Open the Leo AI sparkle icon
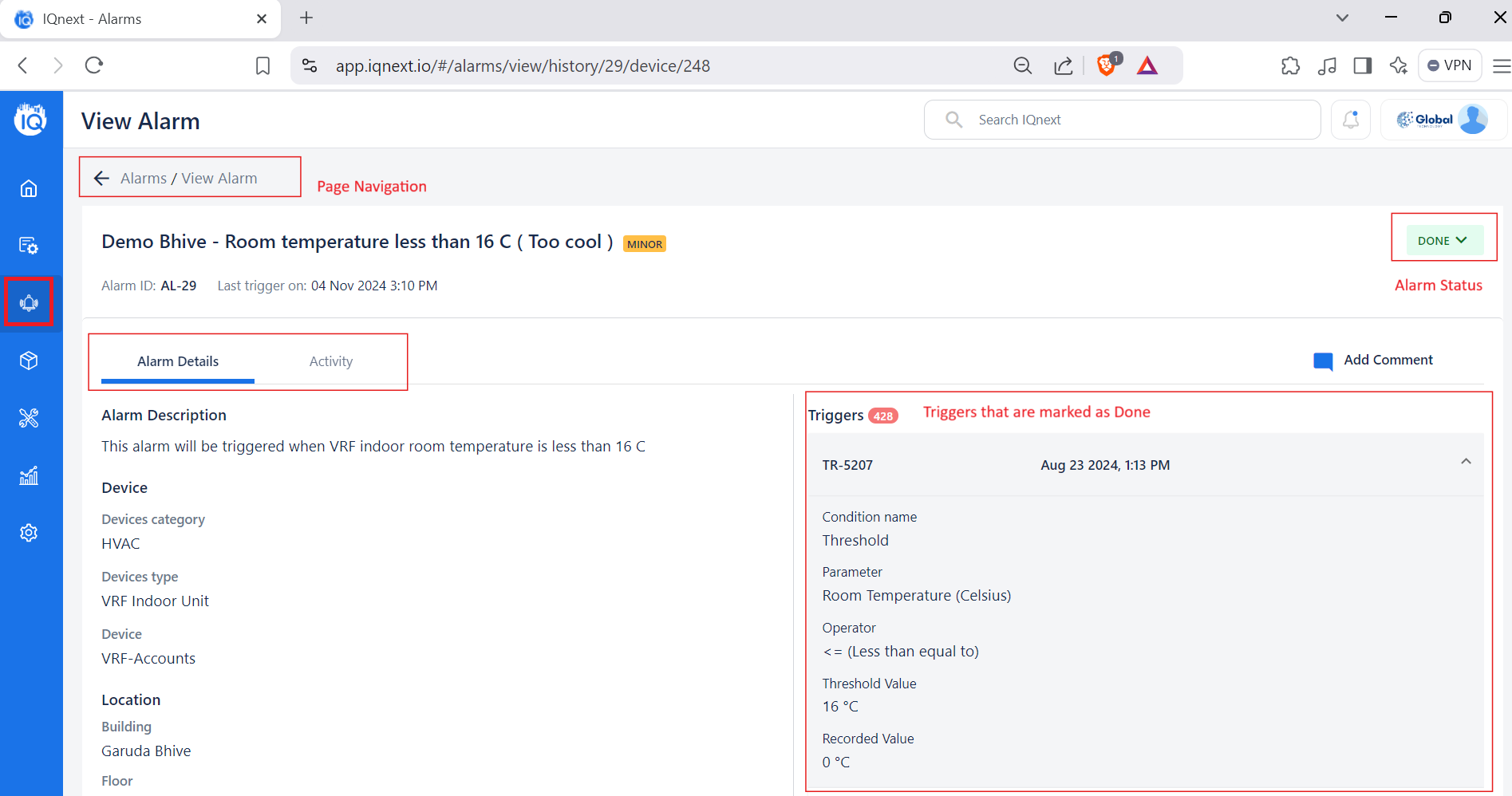Screen dimensions: 1512x796 [x=1398, y=65]
